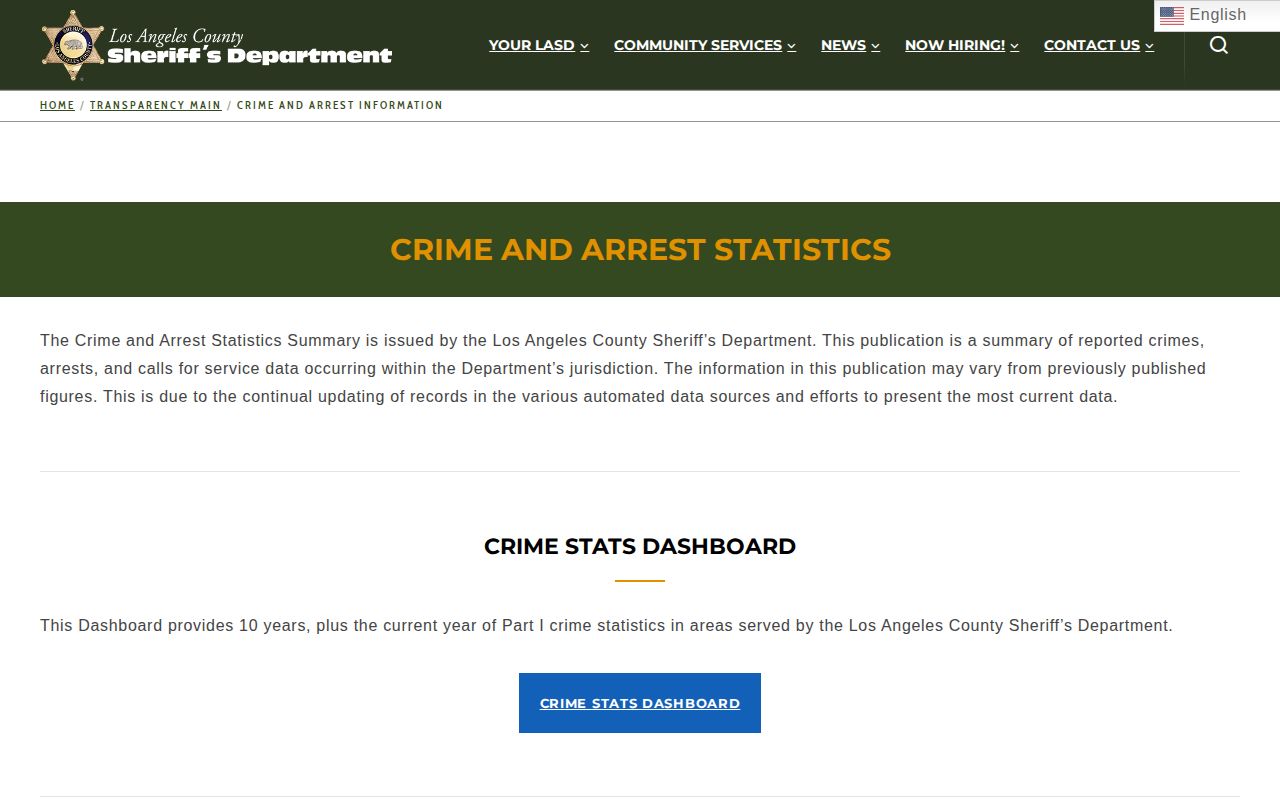1280x800 pixels.
Task: Open the YOUR LASD menu
Action: [531, 45]
